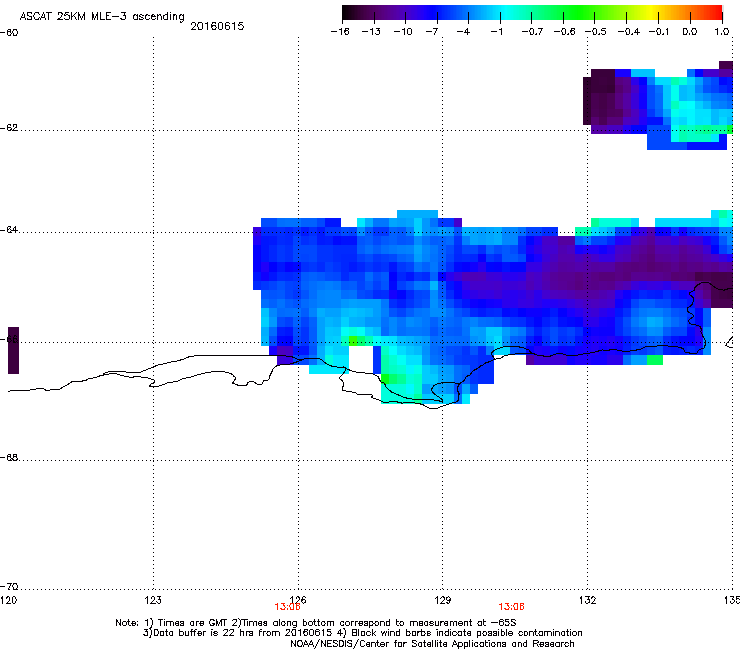Click the red 13:06 time under longitude 126
The height and width of the screenshot is (650, 740).
(x=287, y=607)
